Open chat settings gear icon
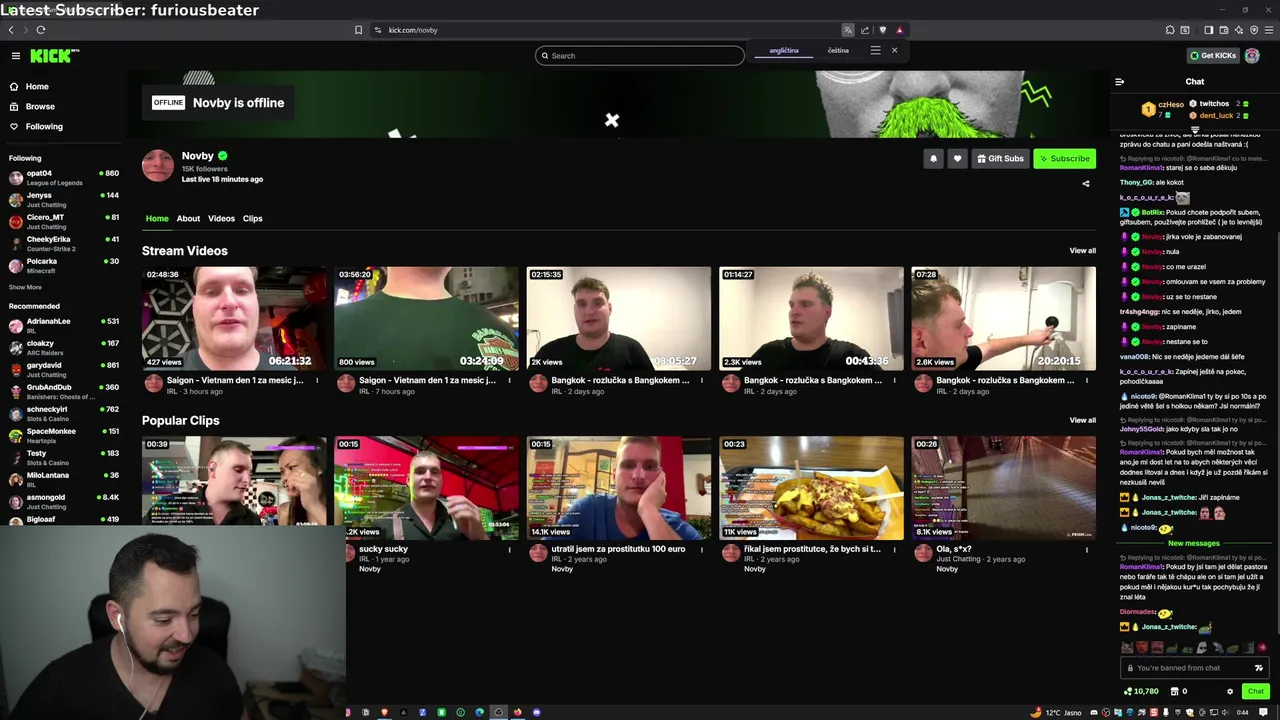Image resolution: width=1280 pixels, height=720 pixels. [1230, 691]
